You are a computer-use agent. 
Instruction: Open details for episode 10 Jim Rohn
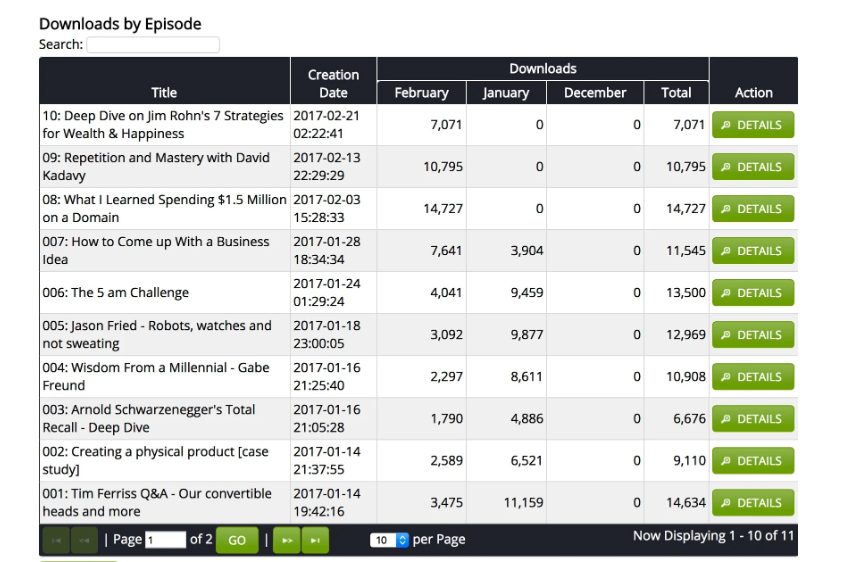click(x=753, y=124)
